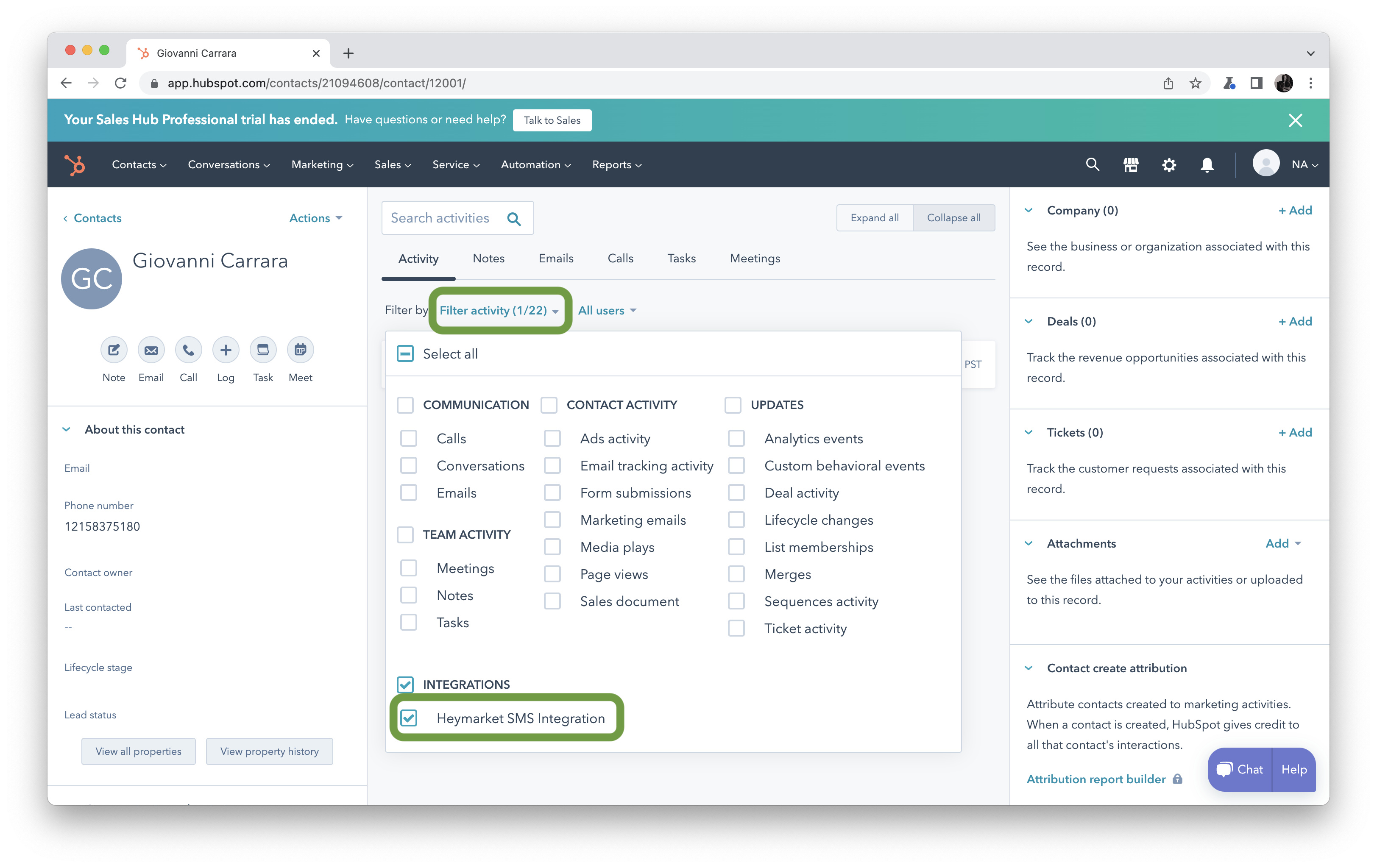Check the Page views checkbox
1377x868 pixels.
[552, 574]
